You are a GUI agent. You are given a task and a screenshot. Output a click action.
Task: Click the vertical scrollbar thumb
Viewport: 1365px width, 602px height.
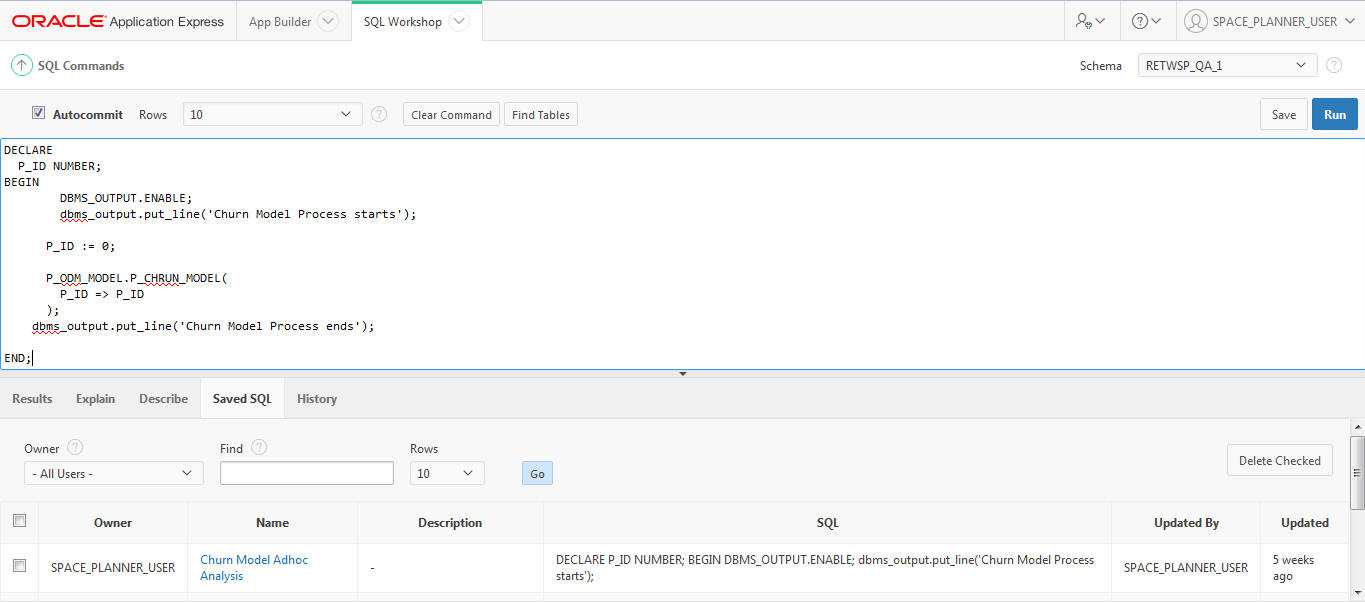[1357, 472]
